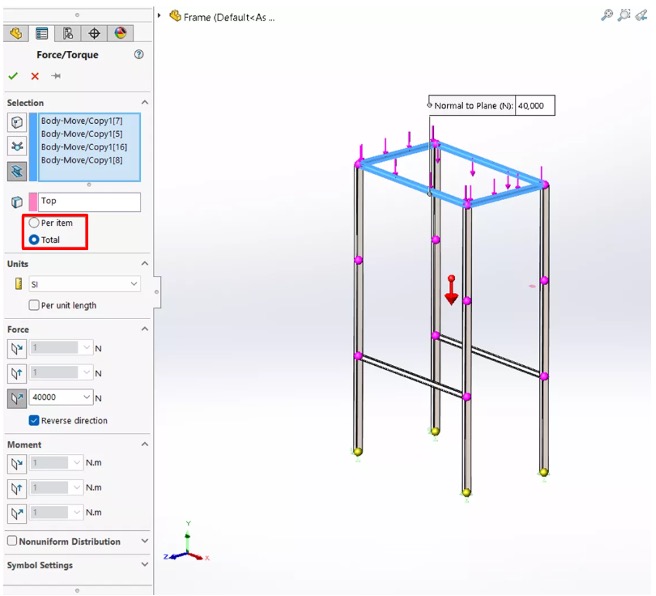The image size is (656, 596).
Task: Click the blue selection list color bar
Action: pos(33,147)
